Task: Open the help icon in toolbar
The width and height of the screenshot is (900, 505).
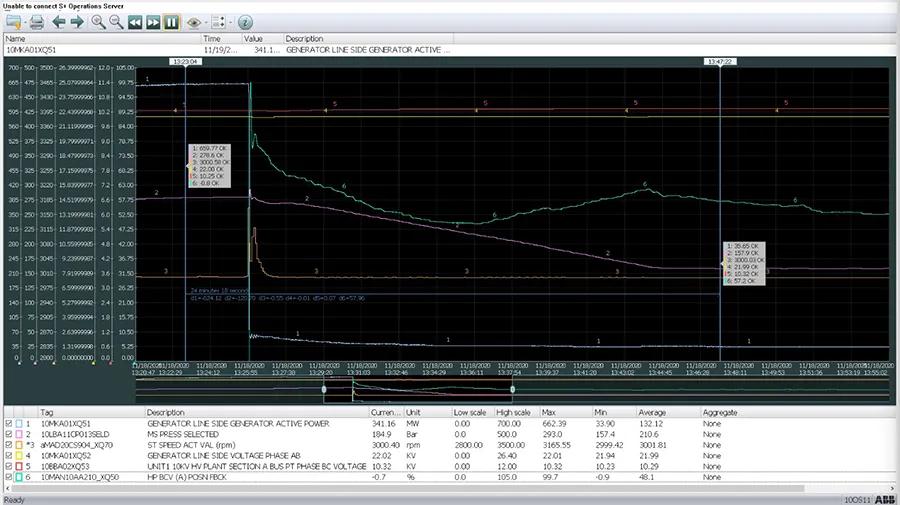Action: tap(245, 21)
